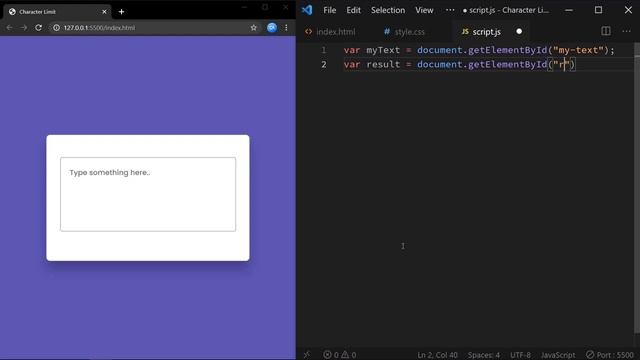This screenshot has height=360, width=640.
Task: View site information icon in address bar
Action: point(56,28)
